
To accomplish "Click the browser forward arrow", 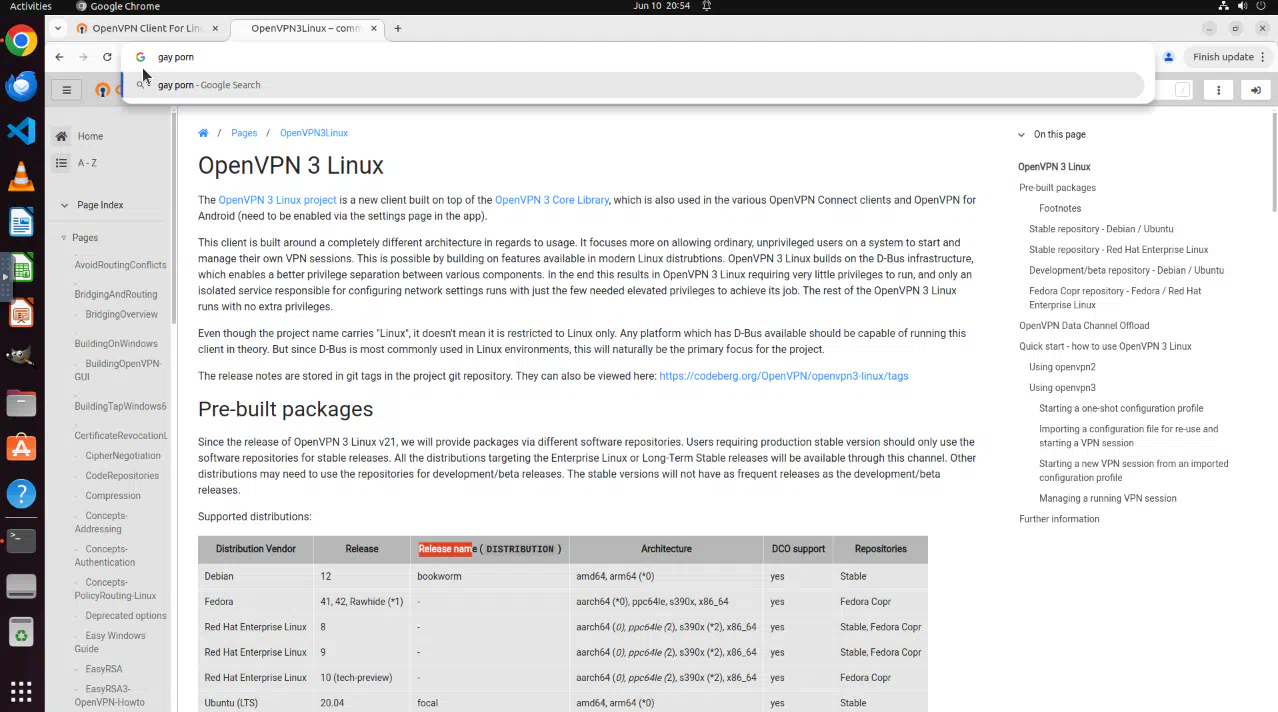I will 83,57.
